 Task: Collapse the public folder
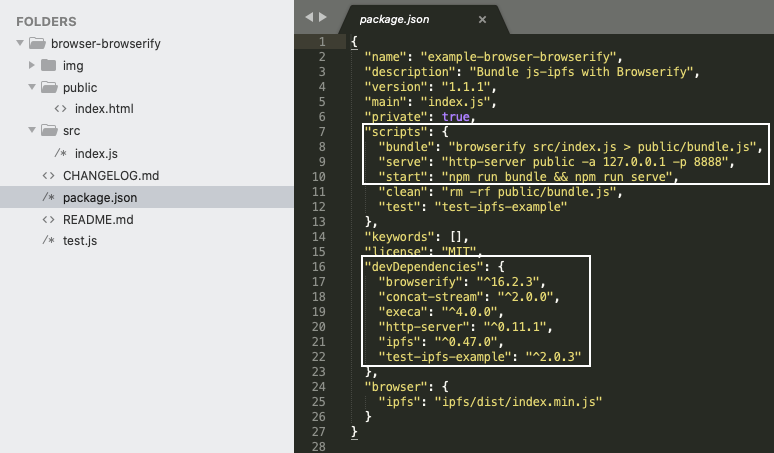[x=32, y=87]
